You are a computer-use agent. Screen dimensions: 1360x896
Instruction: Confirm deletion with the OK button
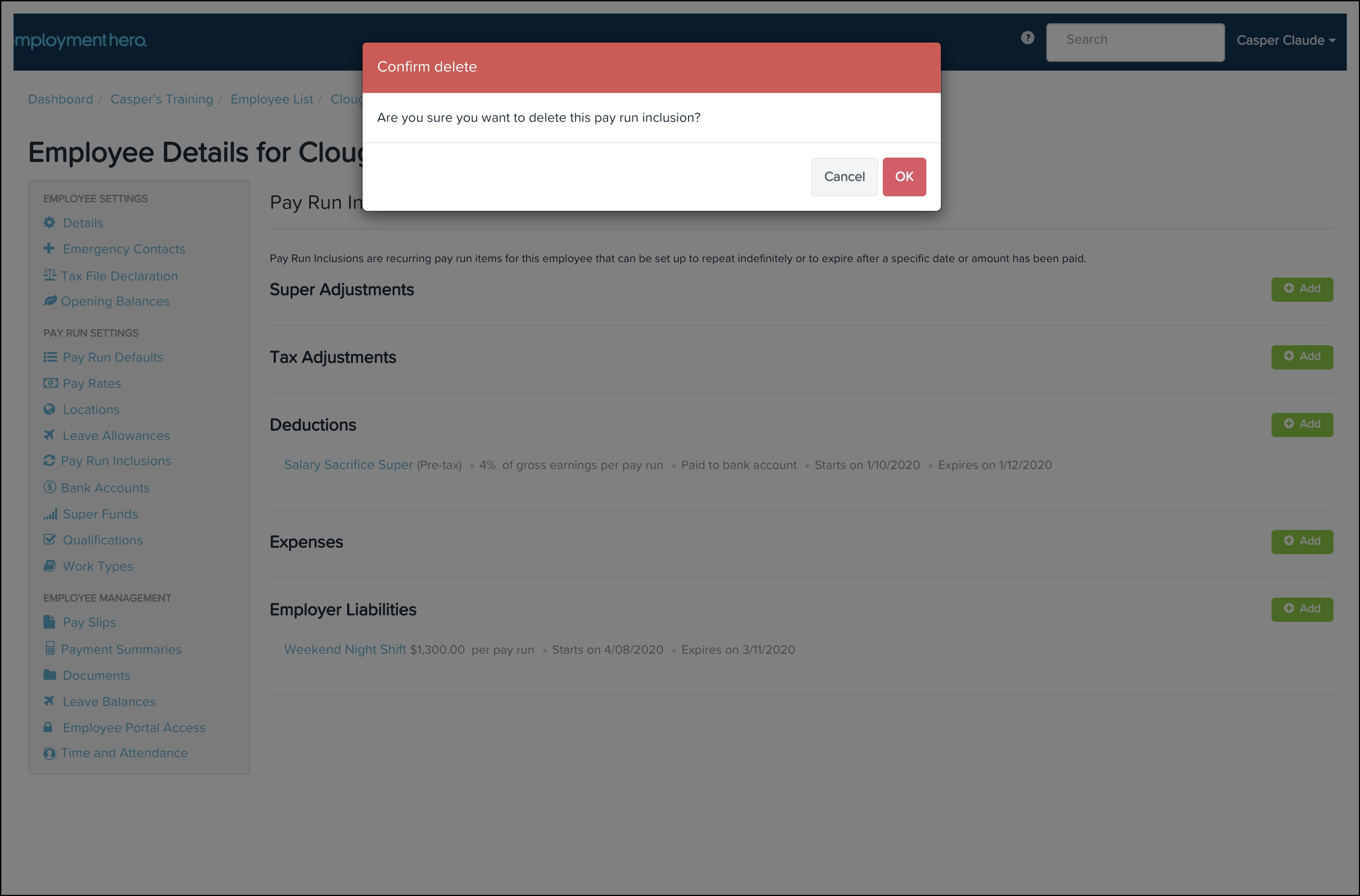point(904,176)
